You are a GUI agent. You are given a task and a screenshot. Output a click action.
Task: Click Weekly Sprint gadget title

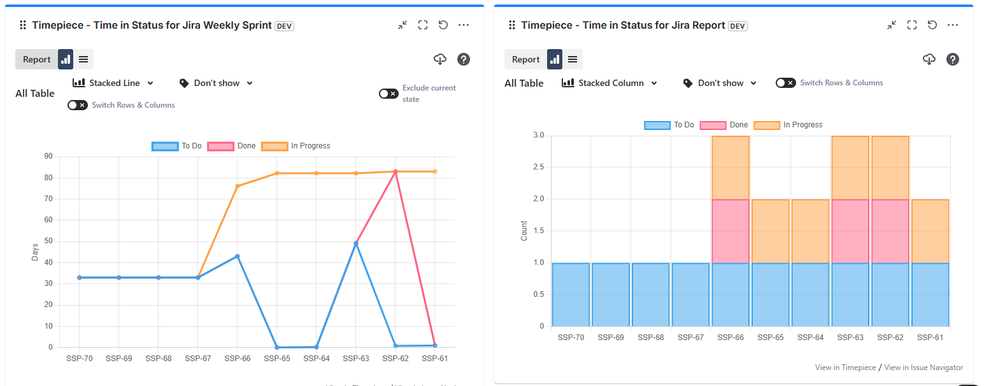click(151, 25)
